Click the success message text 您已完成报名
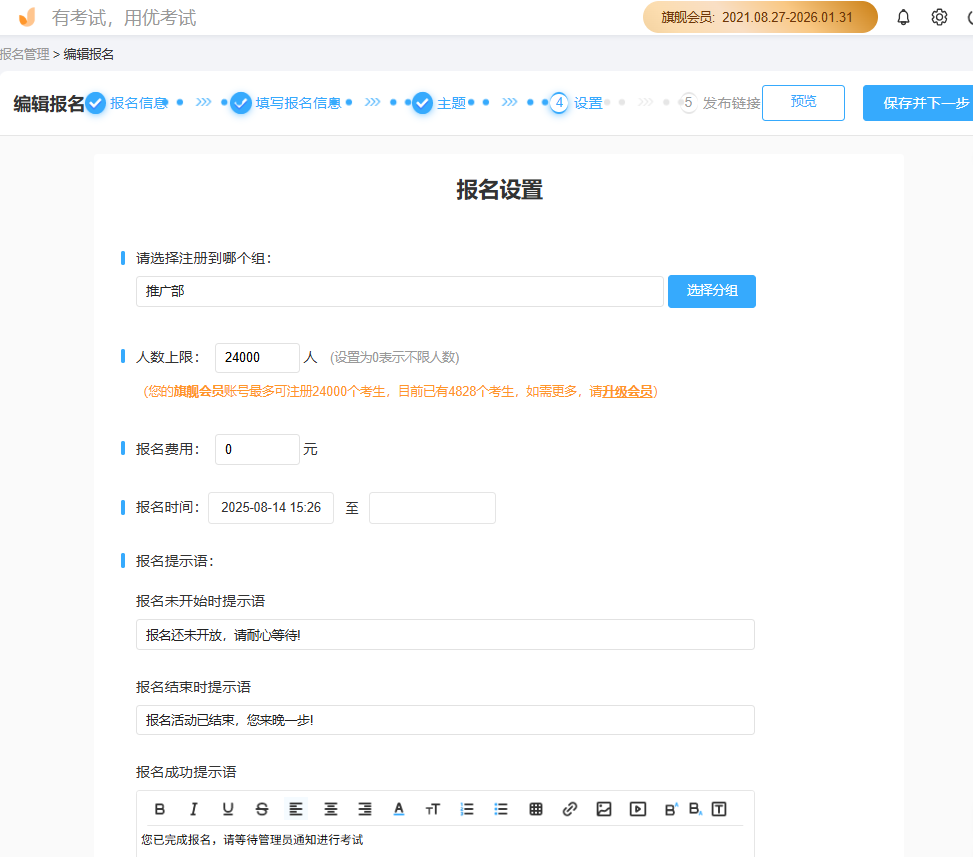The image size is (973, 857). click(252, 840)
